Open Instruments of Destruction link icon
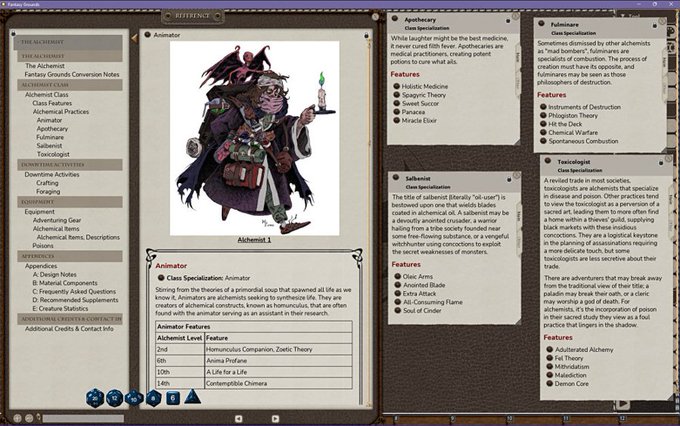Image resolution: width=680 pixels, height=426 pixels. 543,107
